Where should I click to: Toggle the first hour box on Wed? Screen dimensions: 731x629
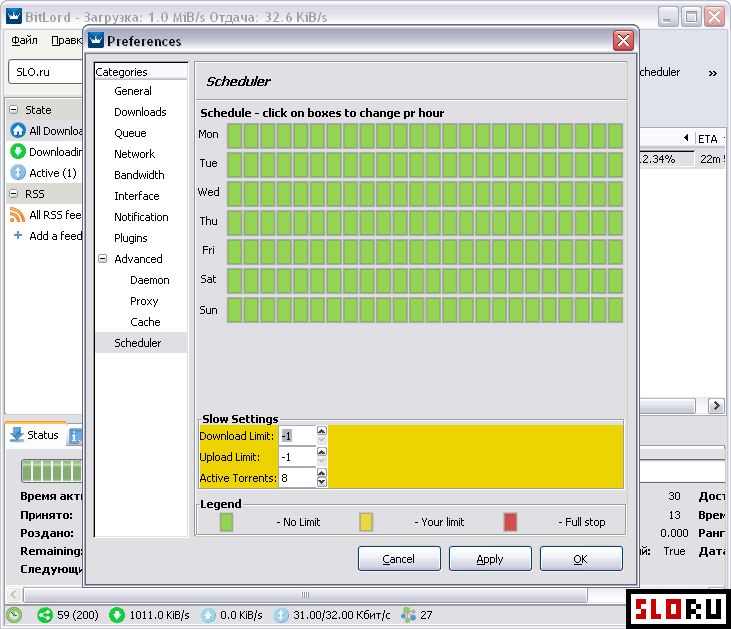pyautogui.click(x=234, y=194)
